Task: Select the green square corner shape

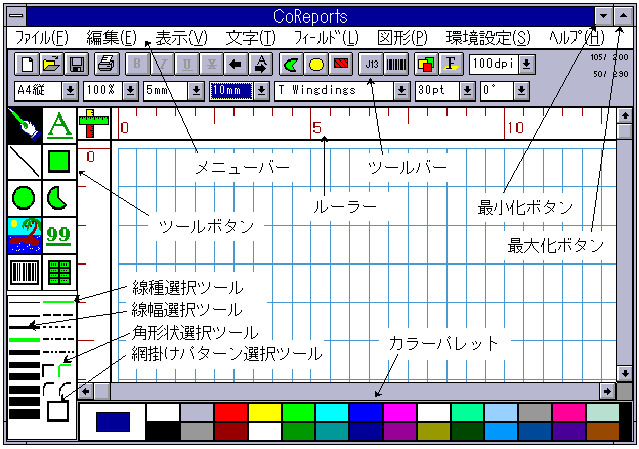Action: [x=65, y=370]
